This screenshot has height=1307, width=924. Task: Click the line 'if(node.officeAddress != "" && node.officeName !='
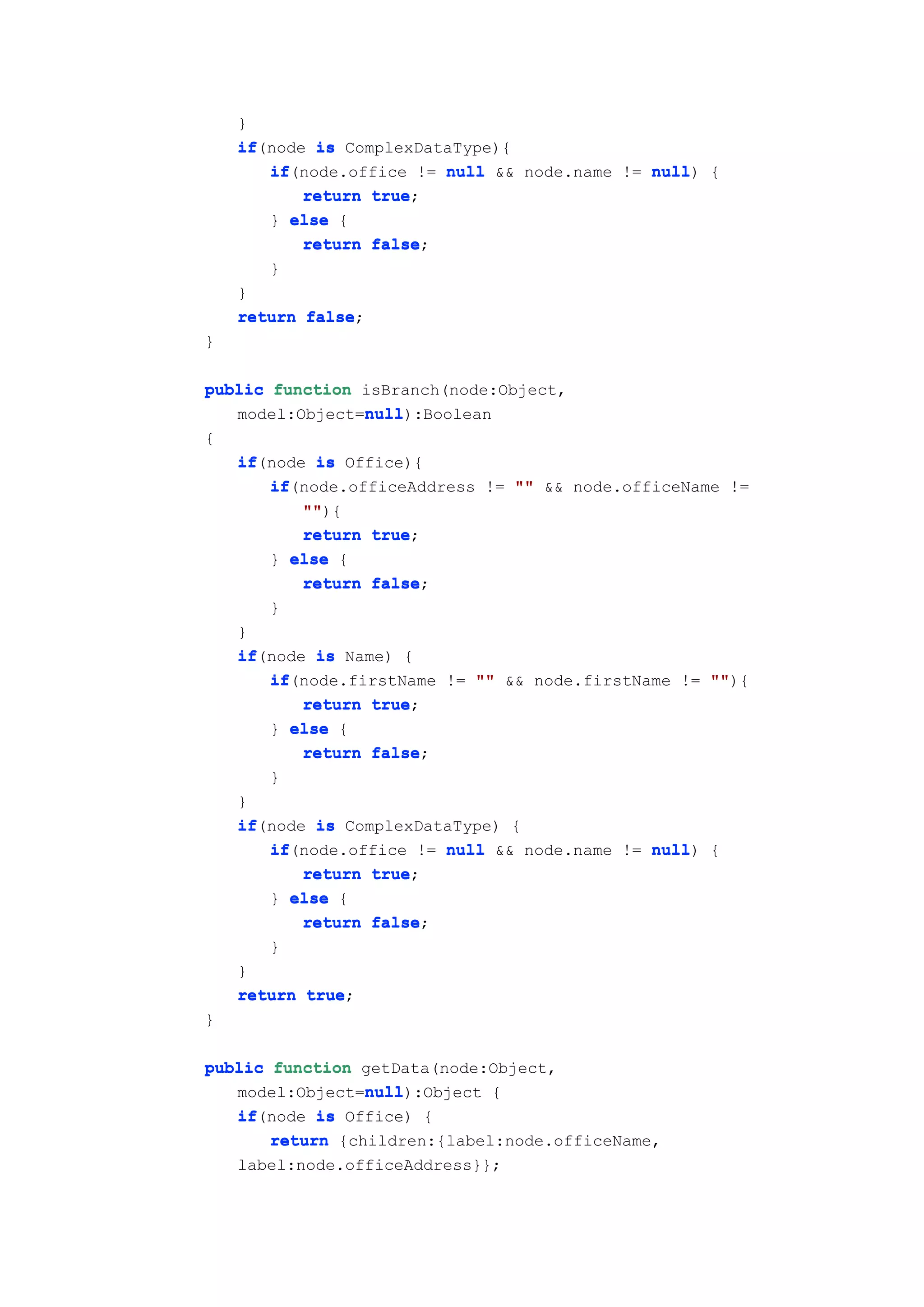(510, 487)
